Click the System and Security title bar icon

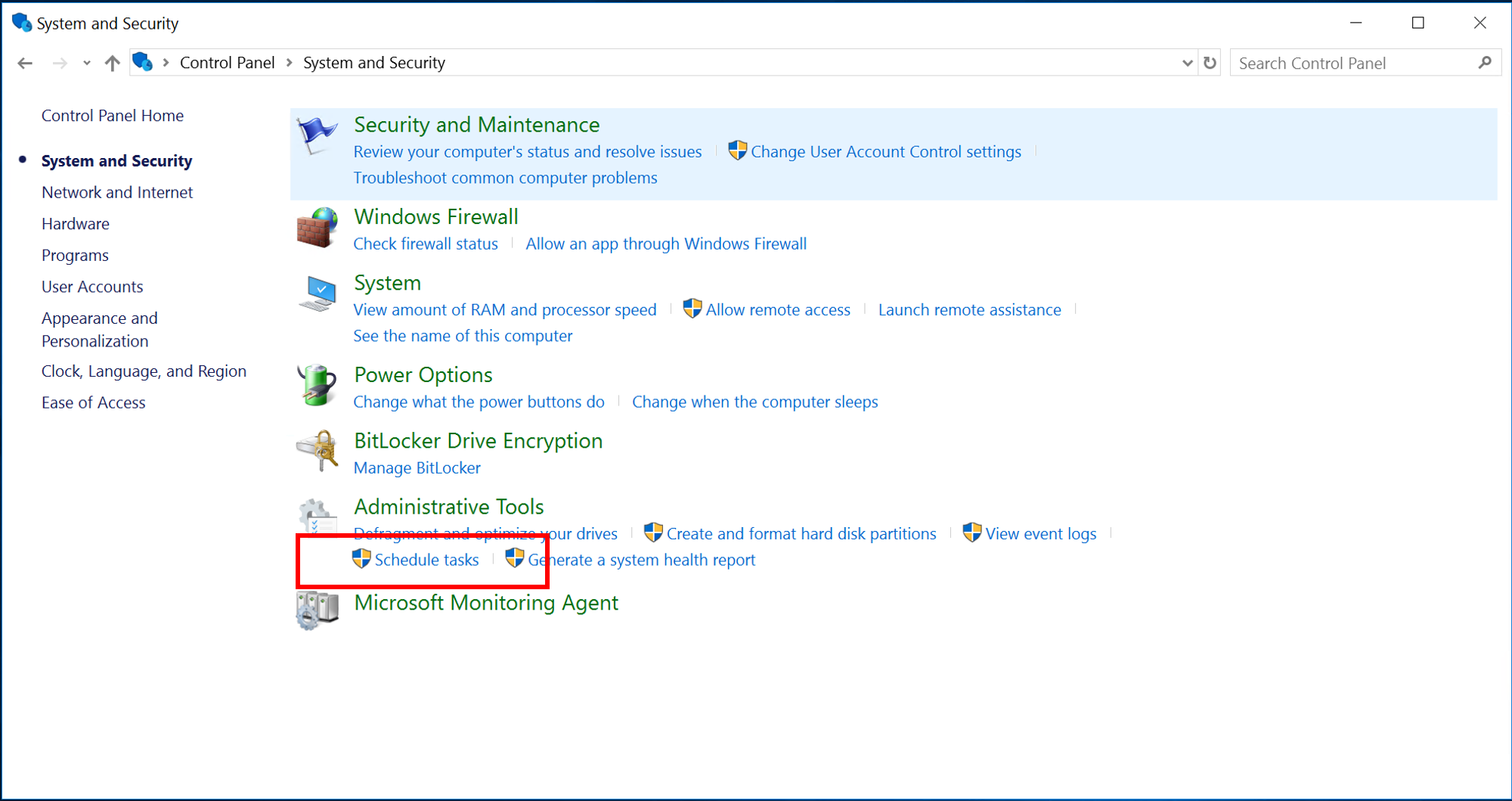(22, 23)
